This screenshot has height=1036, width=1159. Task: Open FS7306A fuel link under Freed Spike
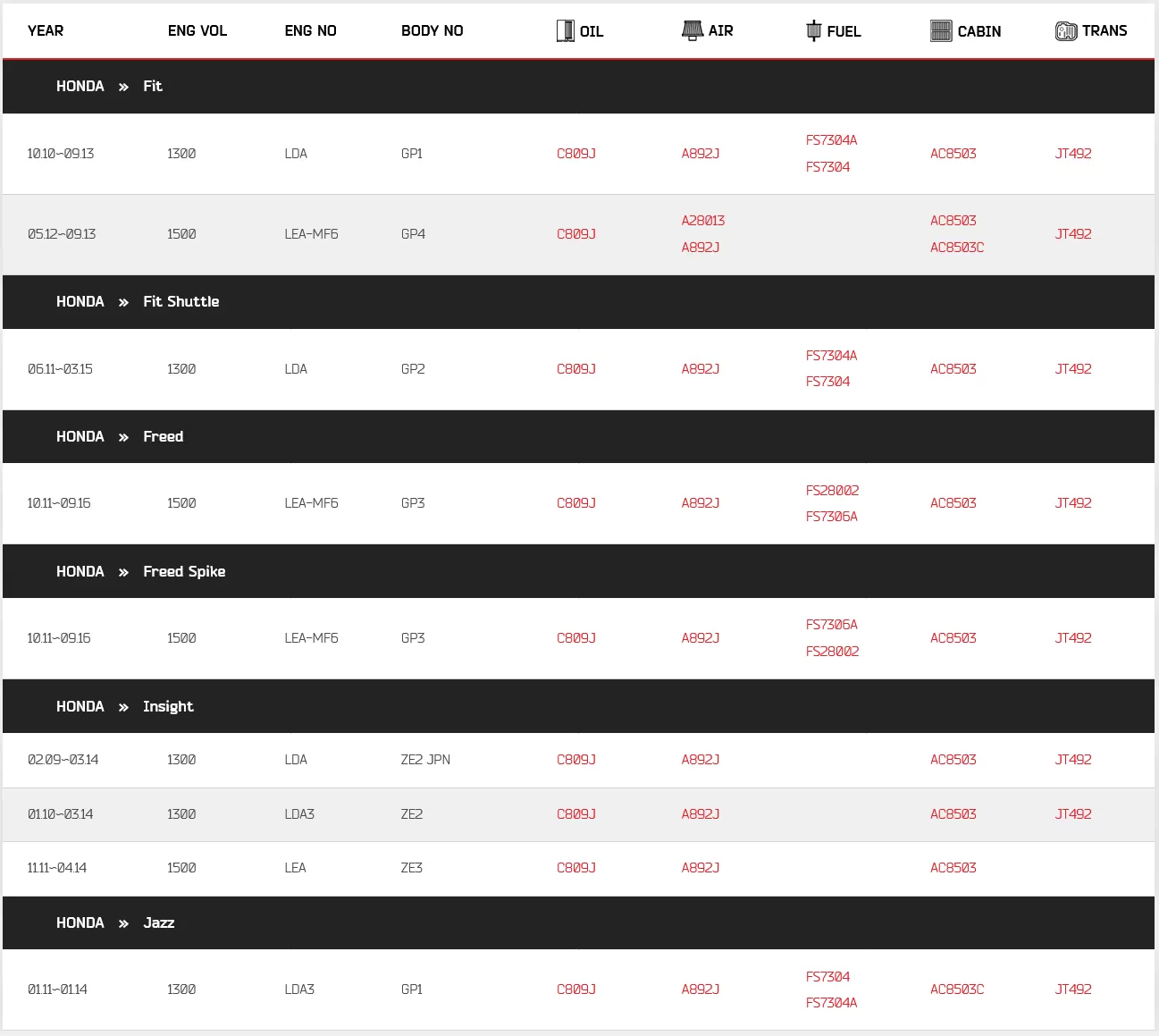(831, 625)
